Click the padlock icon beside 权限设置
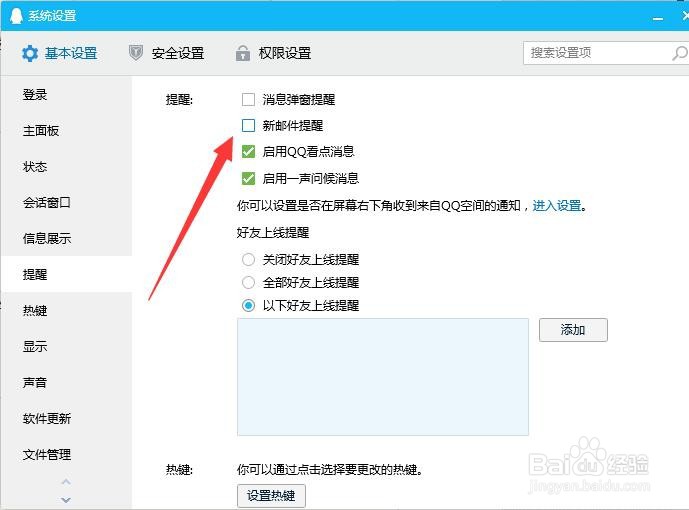This screenshot has height=510, width=689. pos(243,53)
